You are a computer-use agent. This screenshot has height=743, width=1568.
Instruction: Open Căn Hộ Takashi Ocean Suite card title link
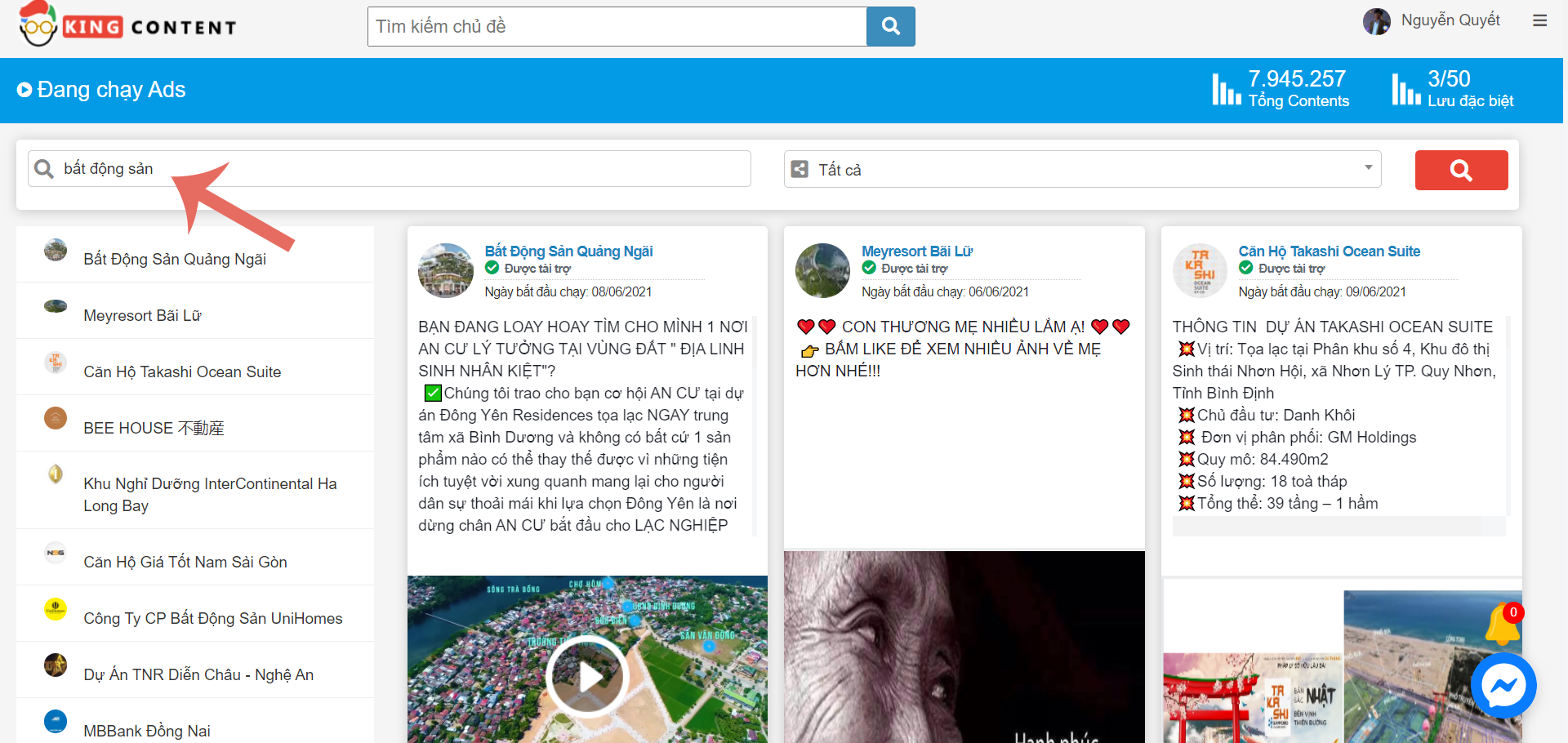pos(1329,251)
